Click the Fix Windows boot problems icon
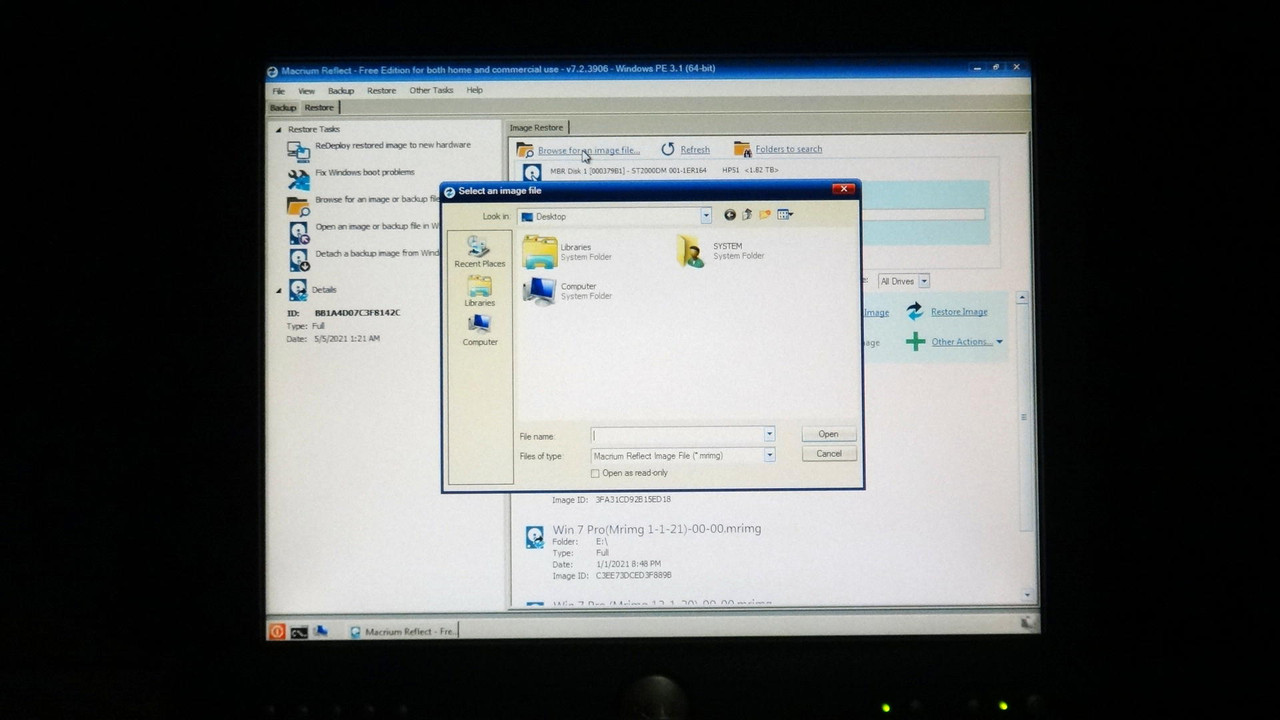Screen dimensions: 1280x720 point(298,179)
